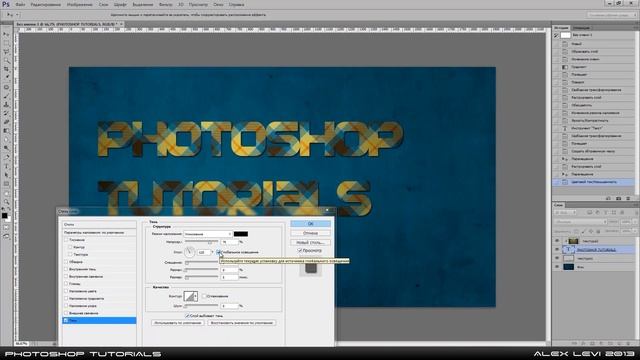640x360 pixels.
Task: Select the Lasso tool
Action: click(x=6, y=52)
